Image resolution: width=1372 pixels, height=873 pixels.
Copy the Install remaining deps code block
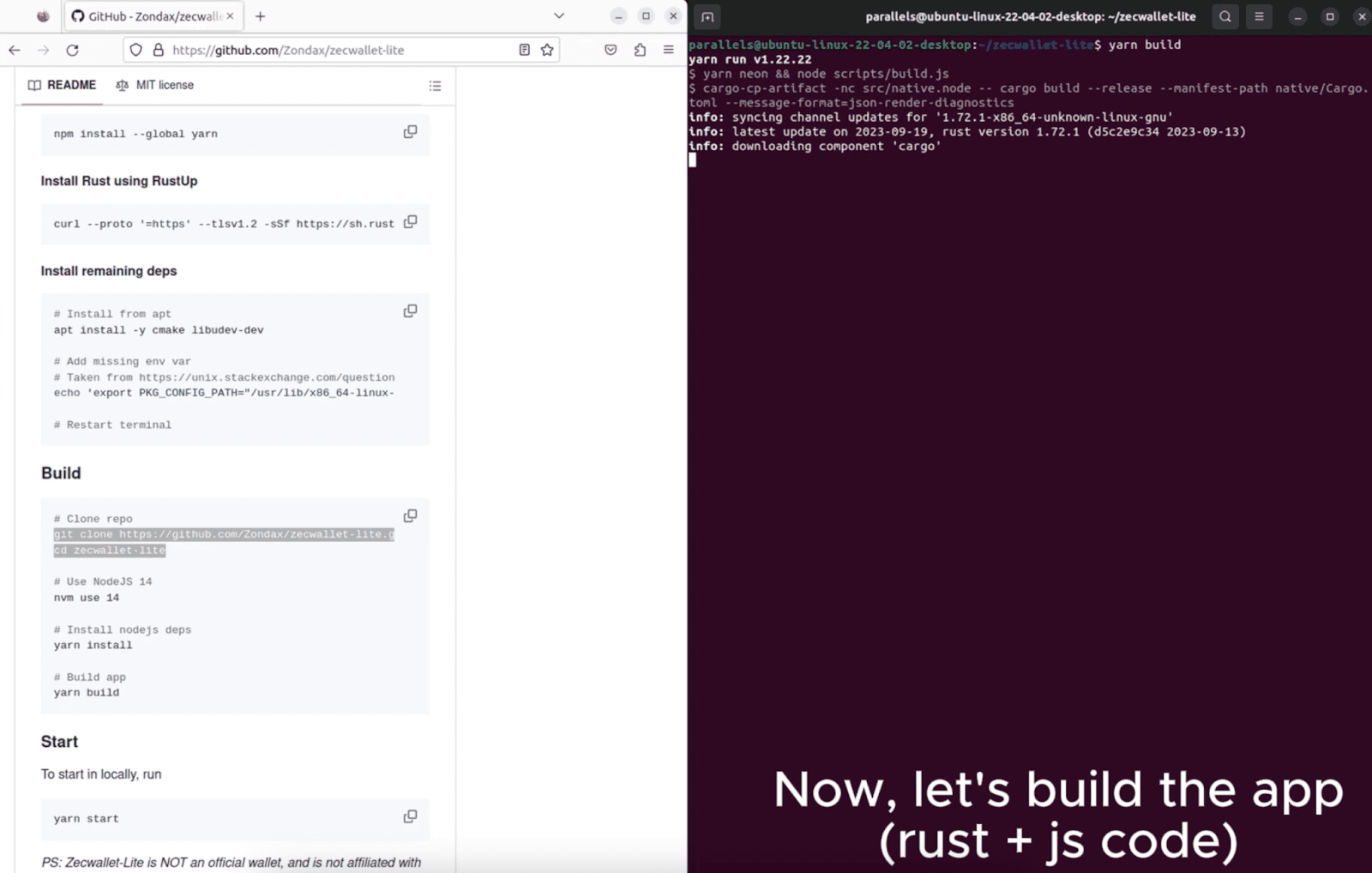(411, 310)
